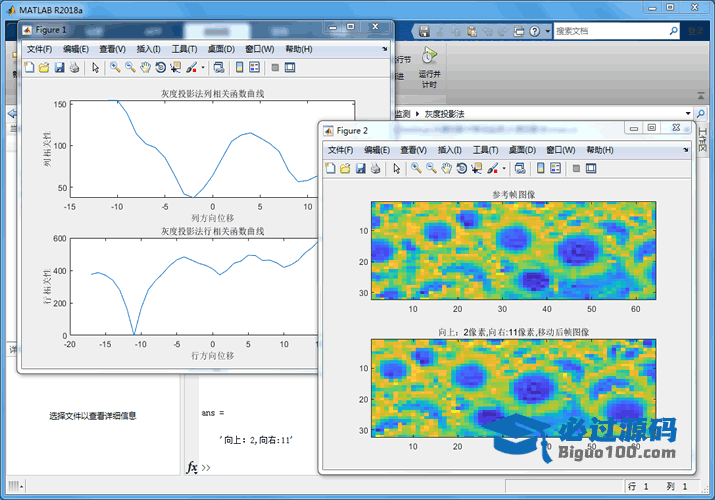Enable Rotate 3D tool in Figure 2
Screen dimensions: 715x500
[461, 169]
